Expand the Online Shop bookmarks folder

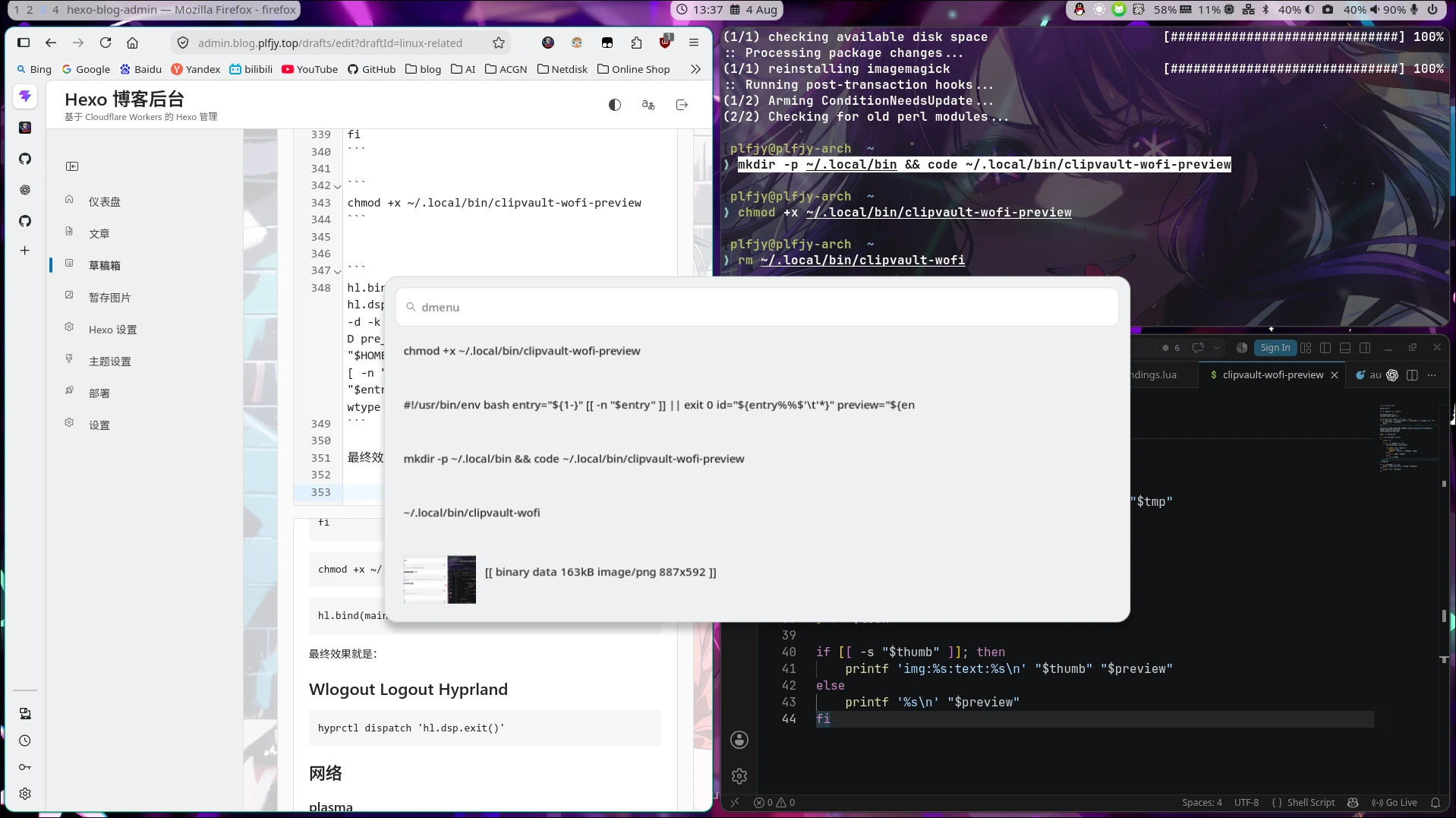[x=634, y=69]
